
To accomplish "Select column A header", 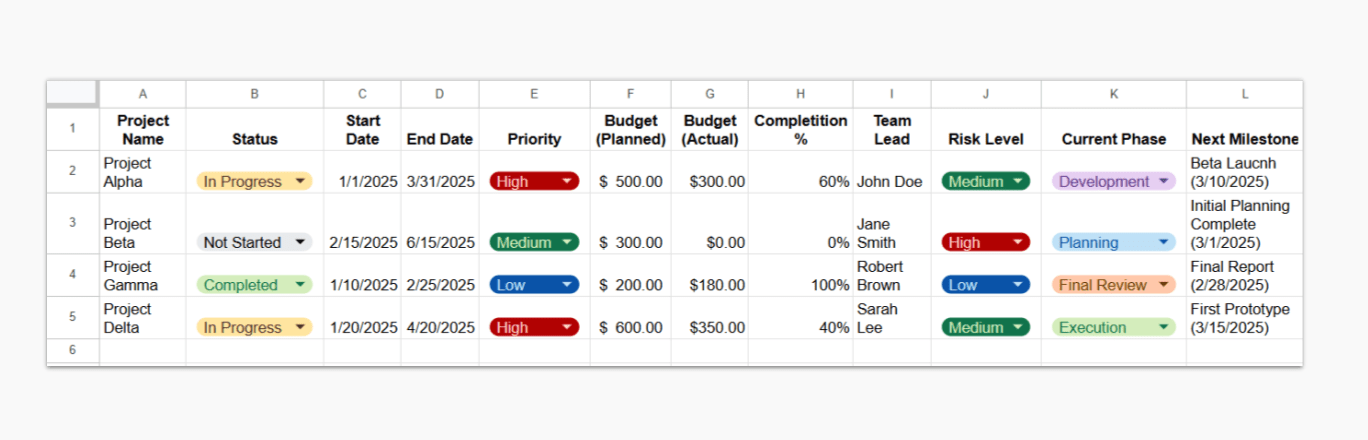I will click(x=142, y=94).
